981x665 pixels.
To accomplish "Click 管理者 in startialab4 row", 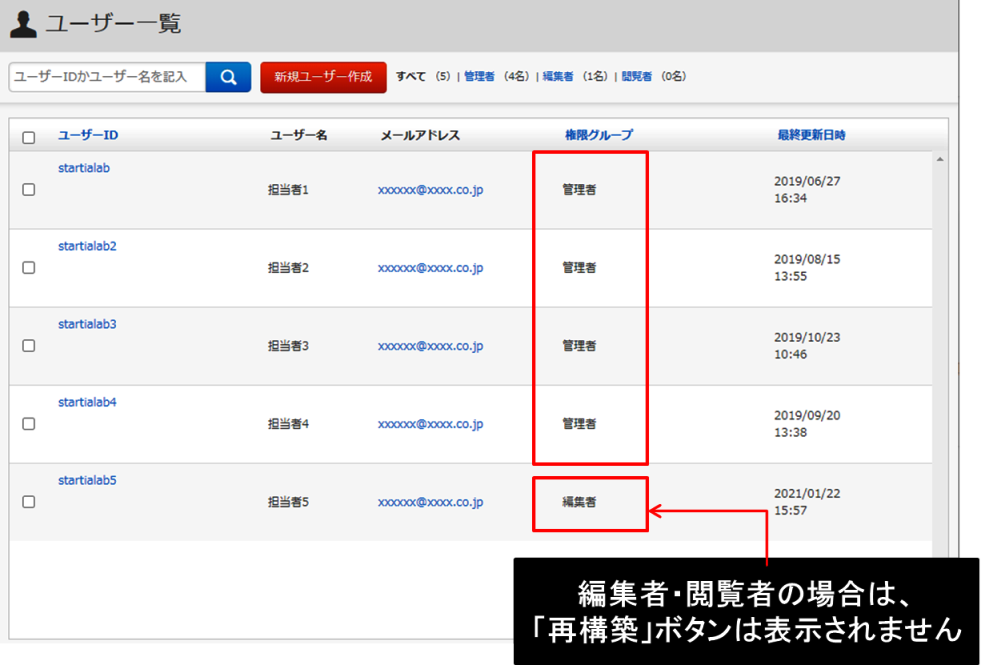I will (579, 424).
